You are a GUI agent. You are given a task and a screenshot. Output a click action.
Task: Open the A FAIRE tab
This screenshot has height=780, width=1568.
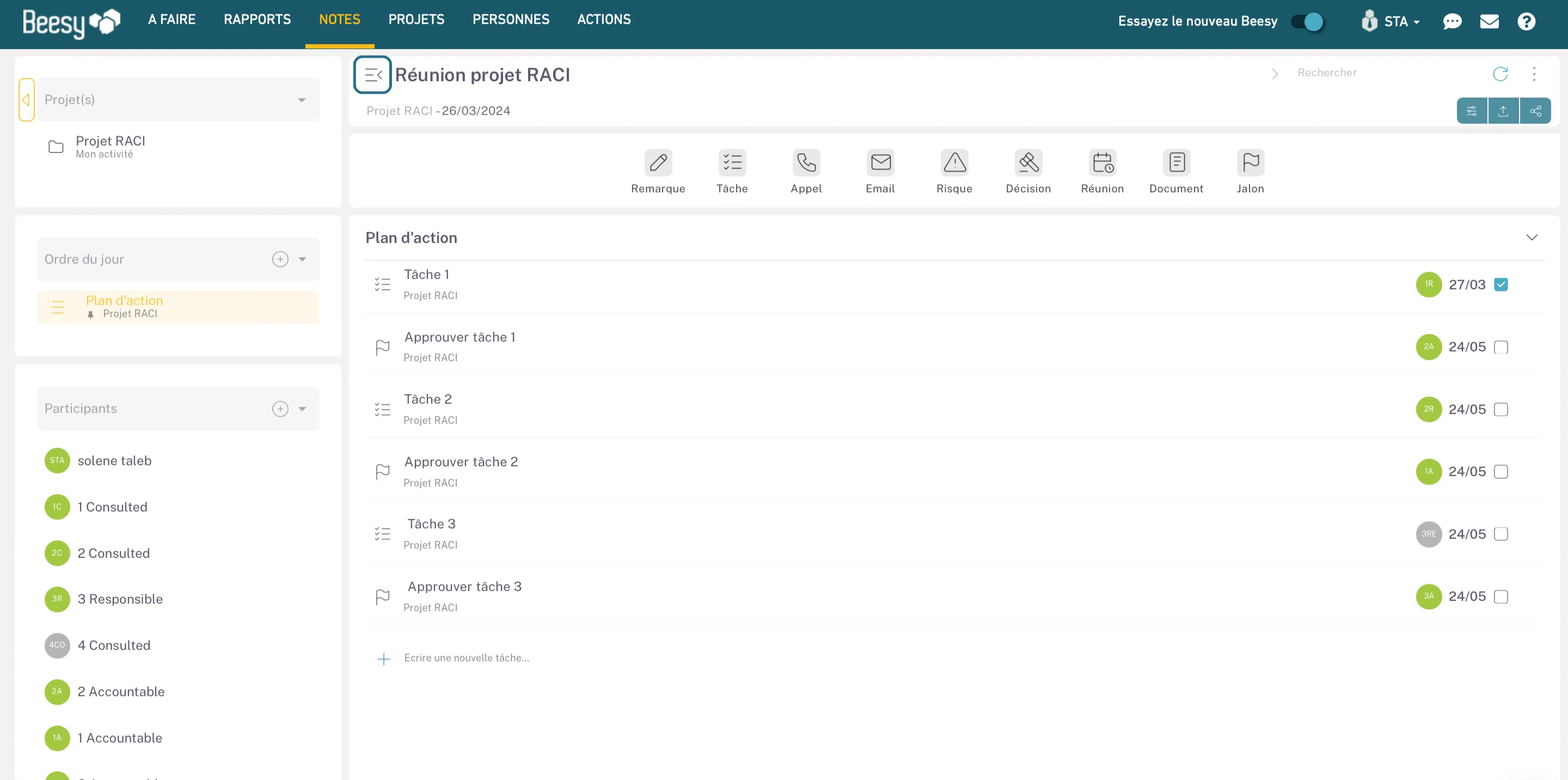click(171, 20)
